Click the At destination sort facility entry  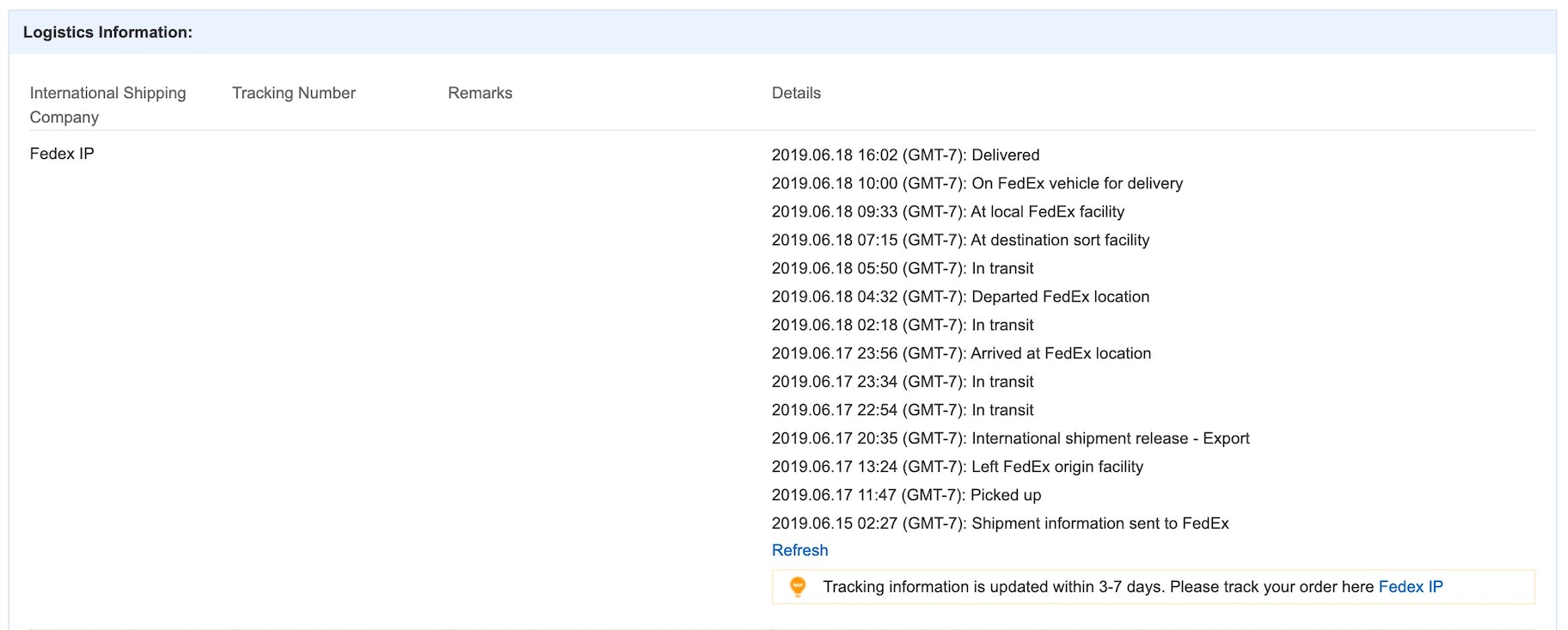pyautogui.click(x=960, y=240)
